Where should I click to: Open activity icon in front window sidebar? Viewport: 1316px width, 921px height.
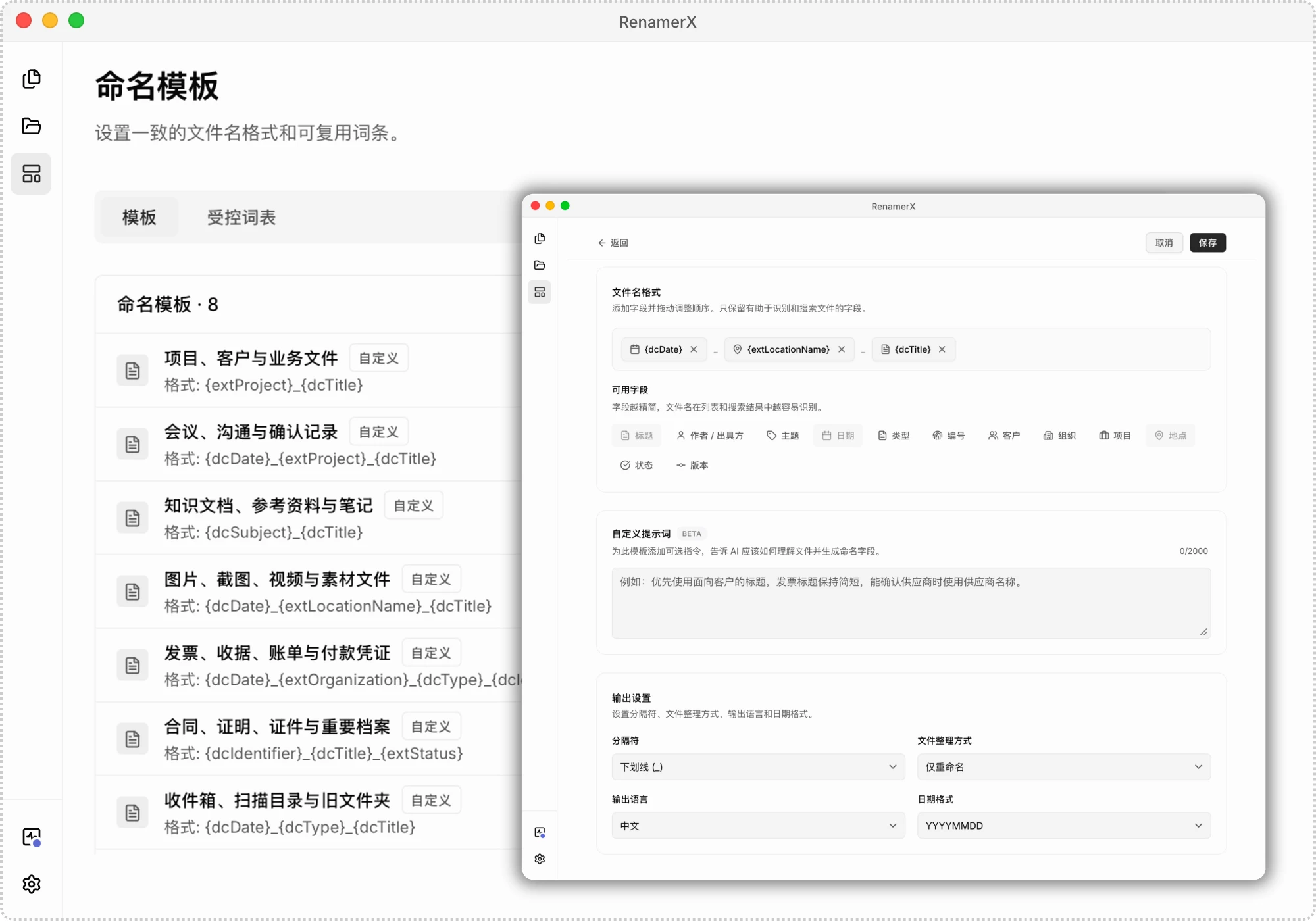[x=540, y=832]
